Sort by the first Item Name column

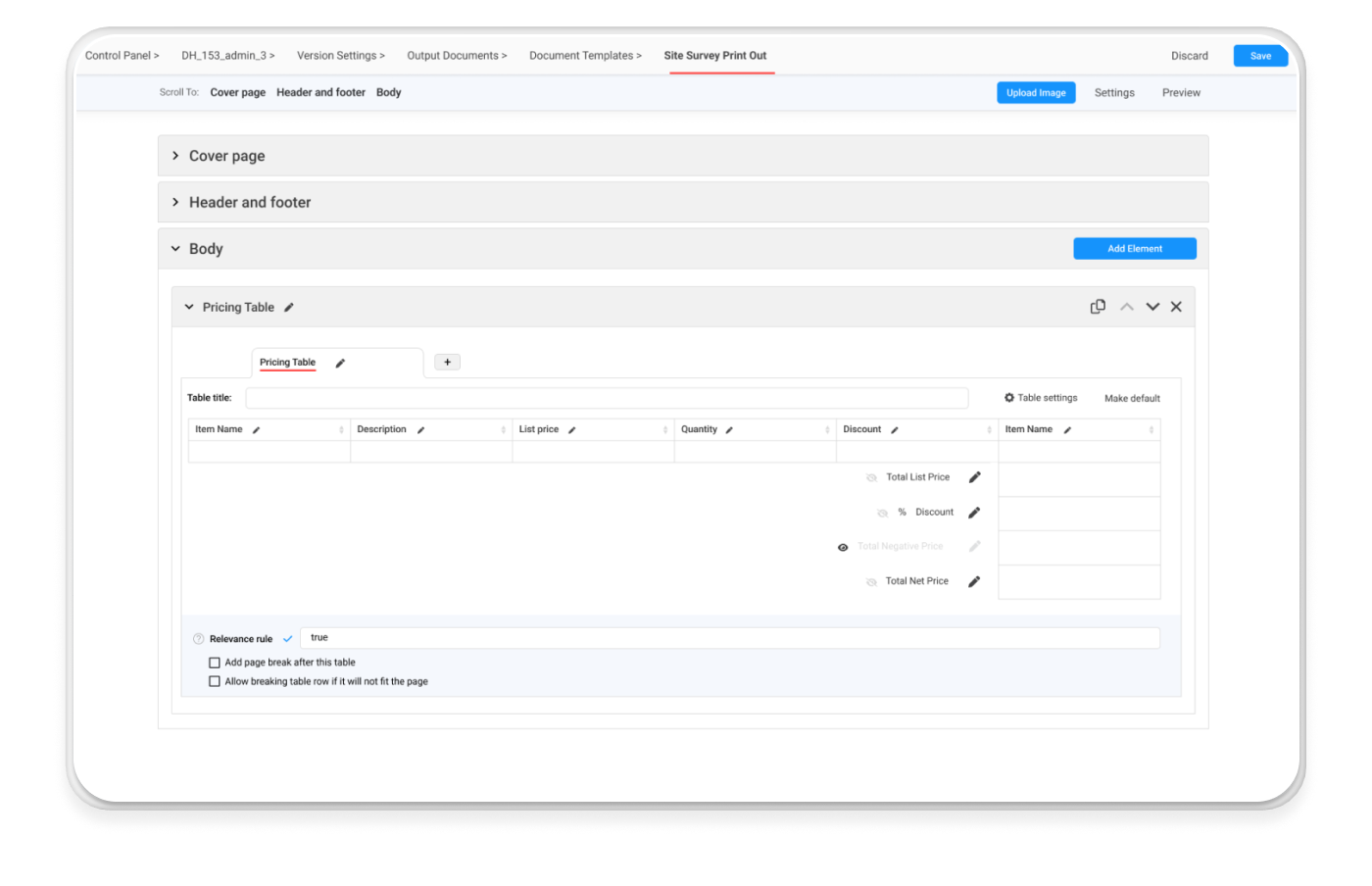pos(341,430)
